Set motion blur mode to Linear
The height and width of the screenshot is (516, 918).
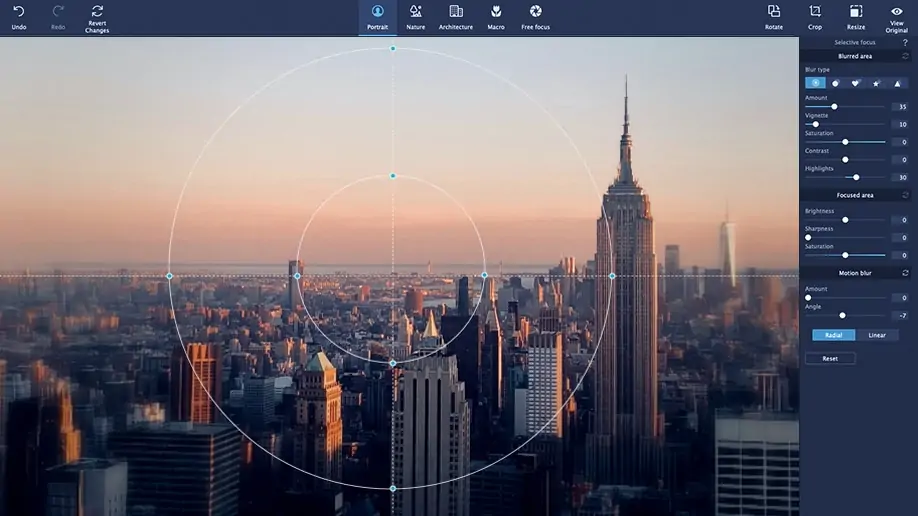(877, 335)
